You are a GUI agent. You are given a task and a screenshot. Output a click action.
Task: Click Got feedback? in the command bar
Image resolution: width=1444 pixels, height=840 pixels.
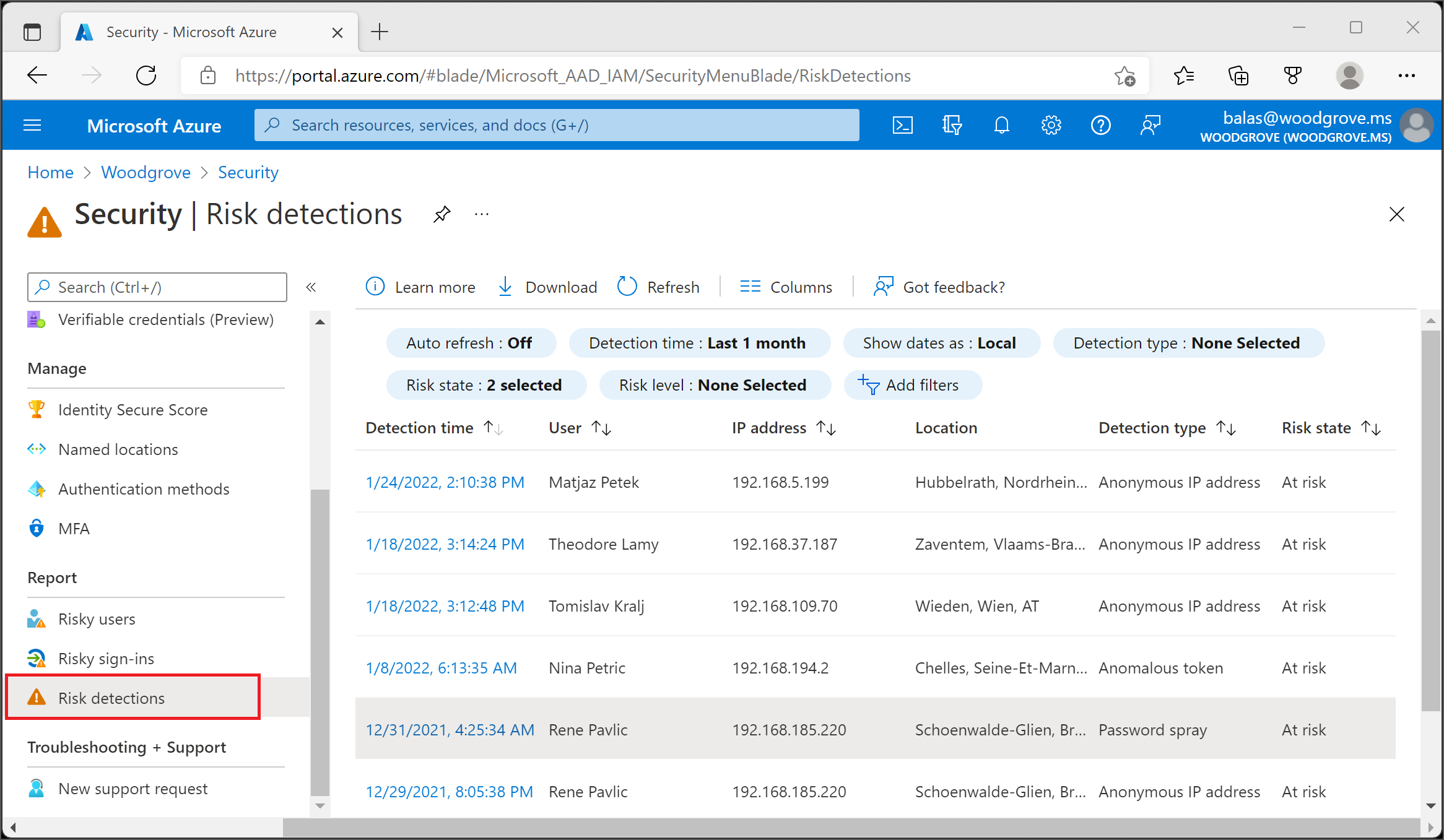coord(939,287)
